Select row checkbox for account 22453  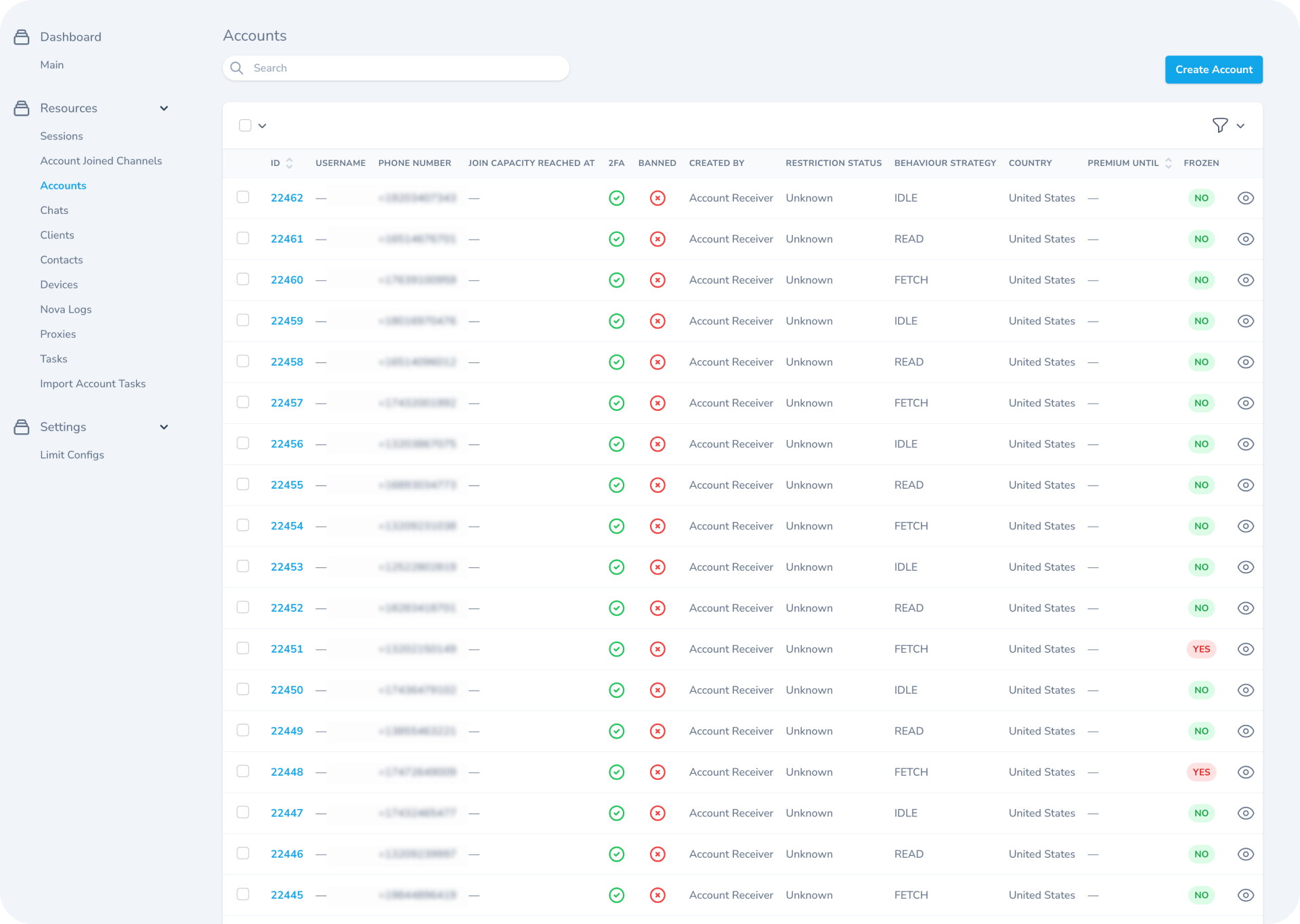click(x=243, y=566)
